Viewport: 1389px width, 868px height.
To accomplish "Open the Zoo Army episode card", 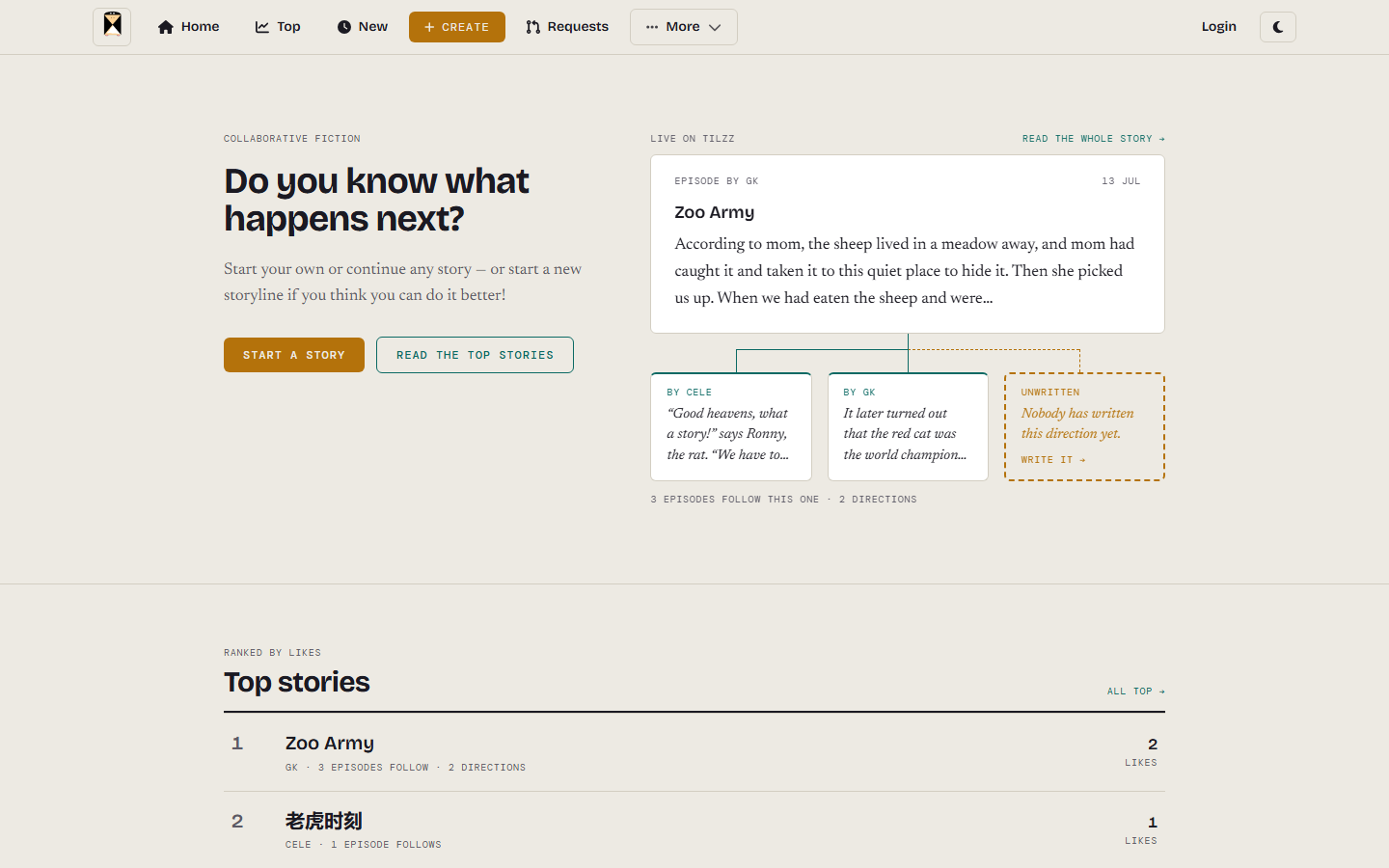I will [x=908, y=244].
